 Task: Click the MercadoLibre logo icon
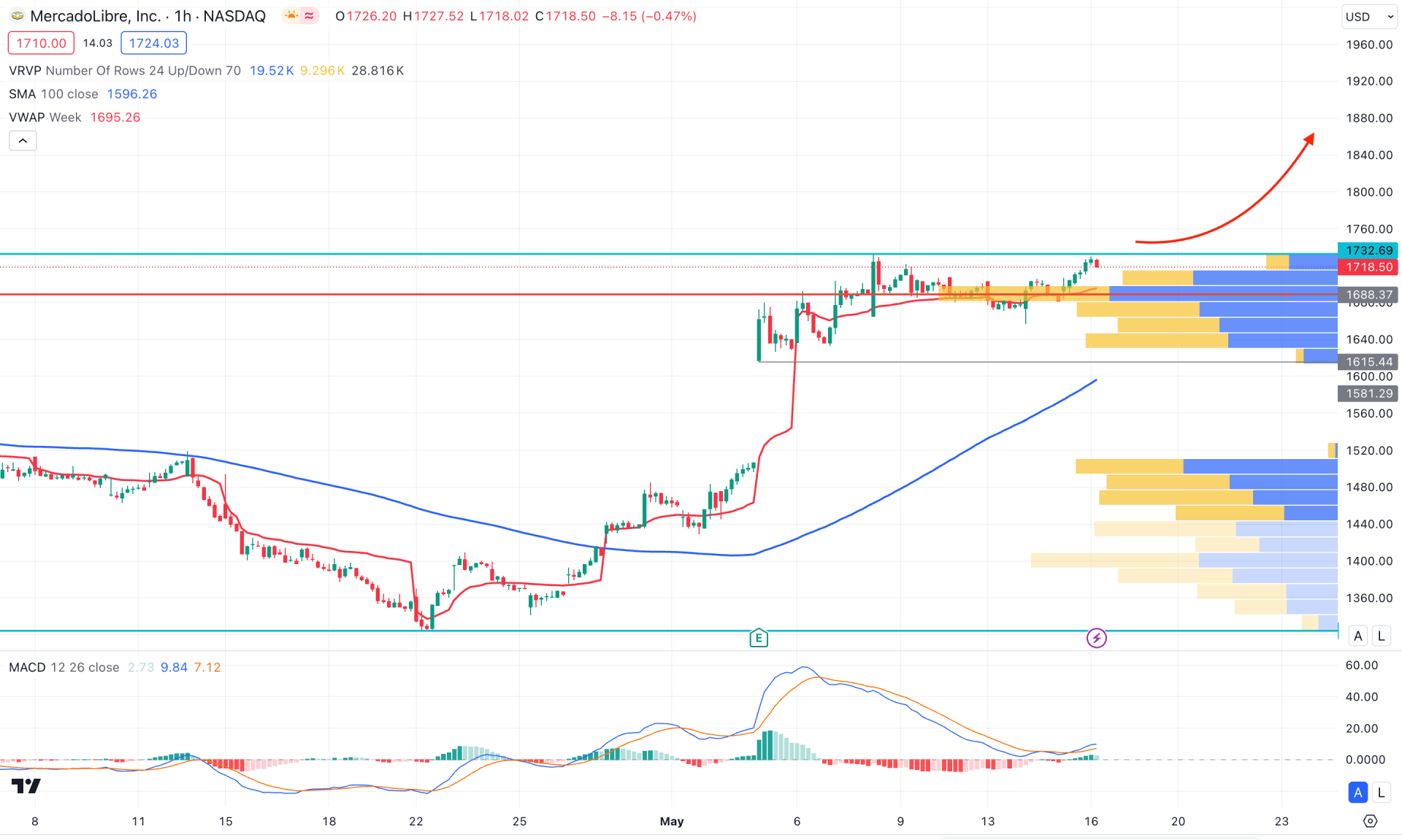pyautogui.click(x=17, y=16)
